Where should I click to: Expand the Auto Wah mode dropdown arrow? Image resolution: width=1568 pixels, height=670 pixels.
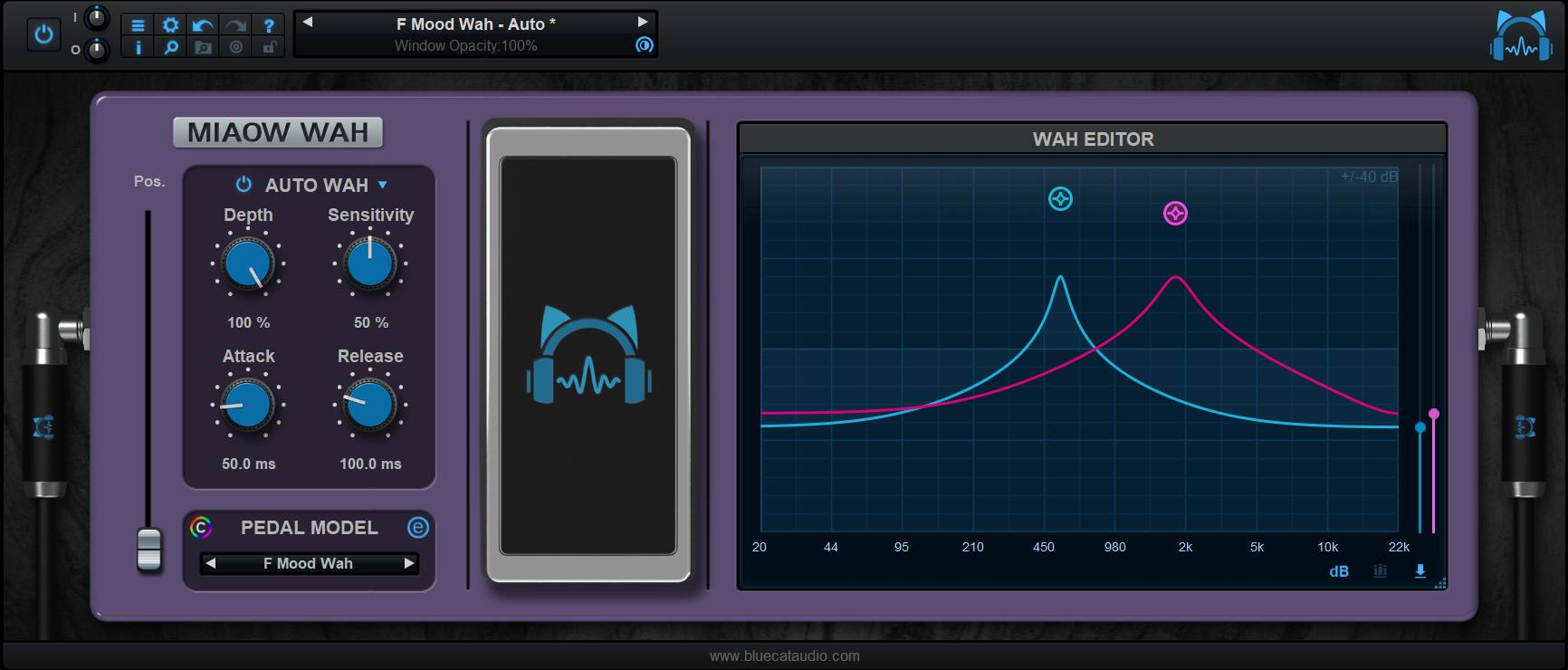pyautogui.click(x=382, y=185)
